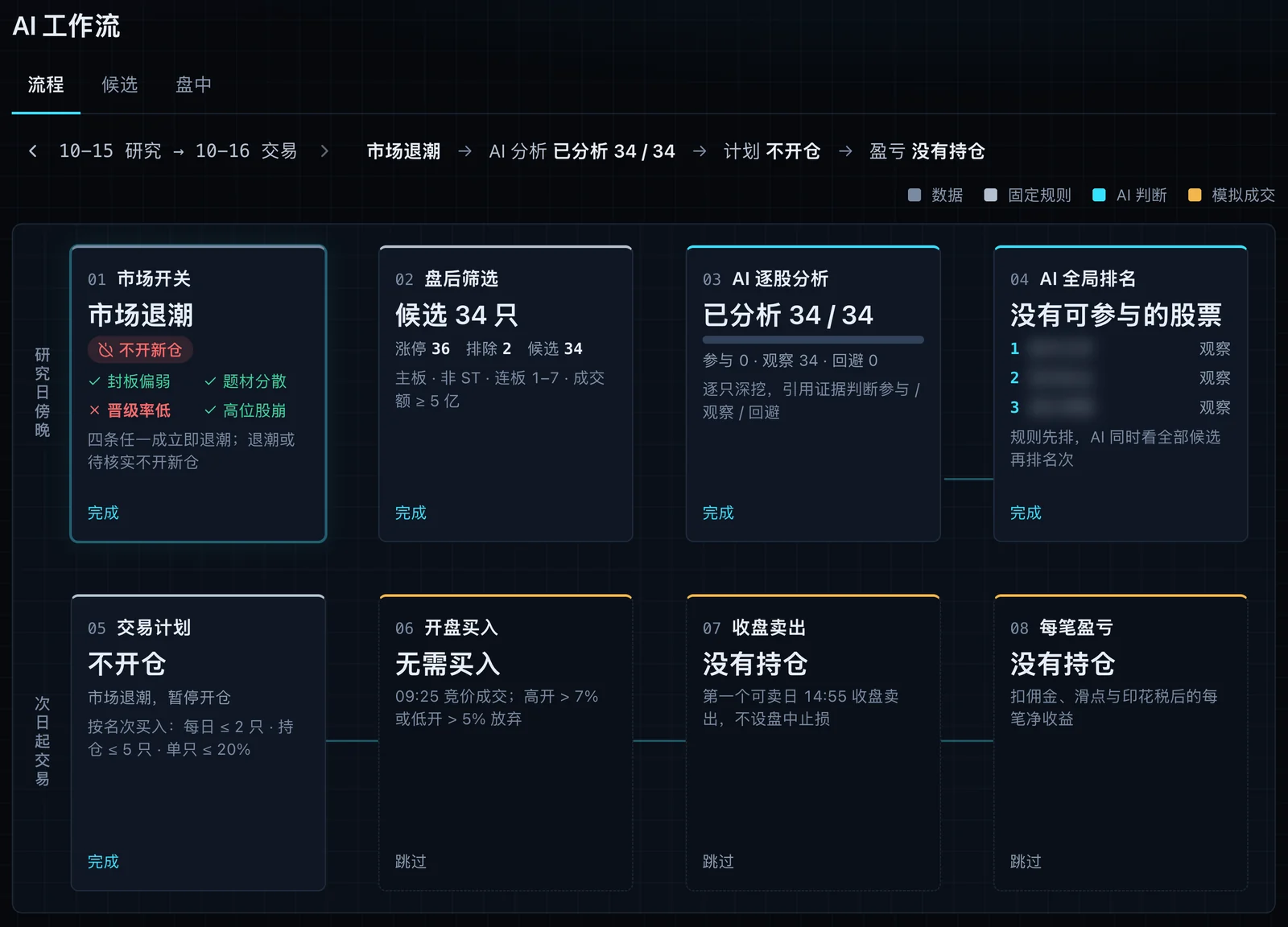Click the arrow before 计划 不开仓
1288x927 pixels.
coord(700,151)
